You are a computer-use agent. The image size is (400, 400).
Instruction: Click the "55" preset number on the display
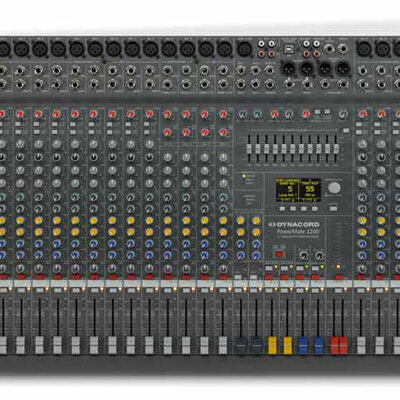(310, 189)
